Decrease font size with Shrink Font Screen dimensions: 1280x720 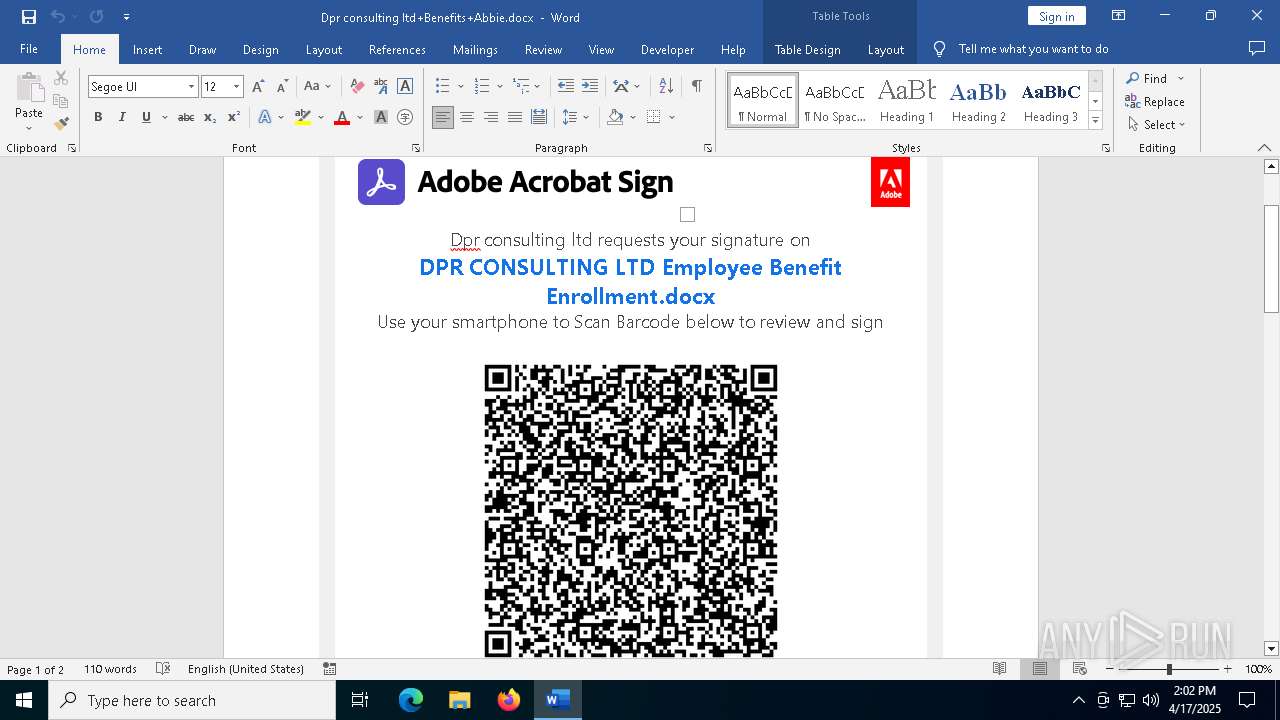[x=283, y=87]
